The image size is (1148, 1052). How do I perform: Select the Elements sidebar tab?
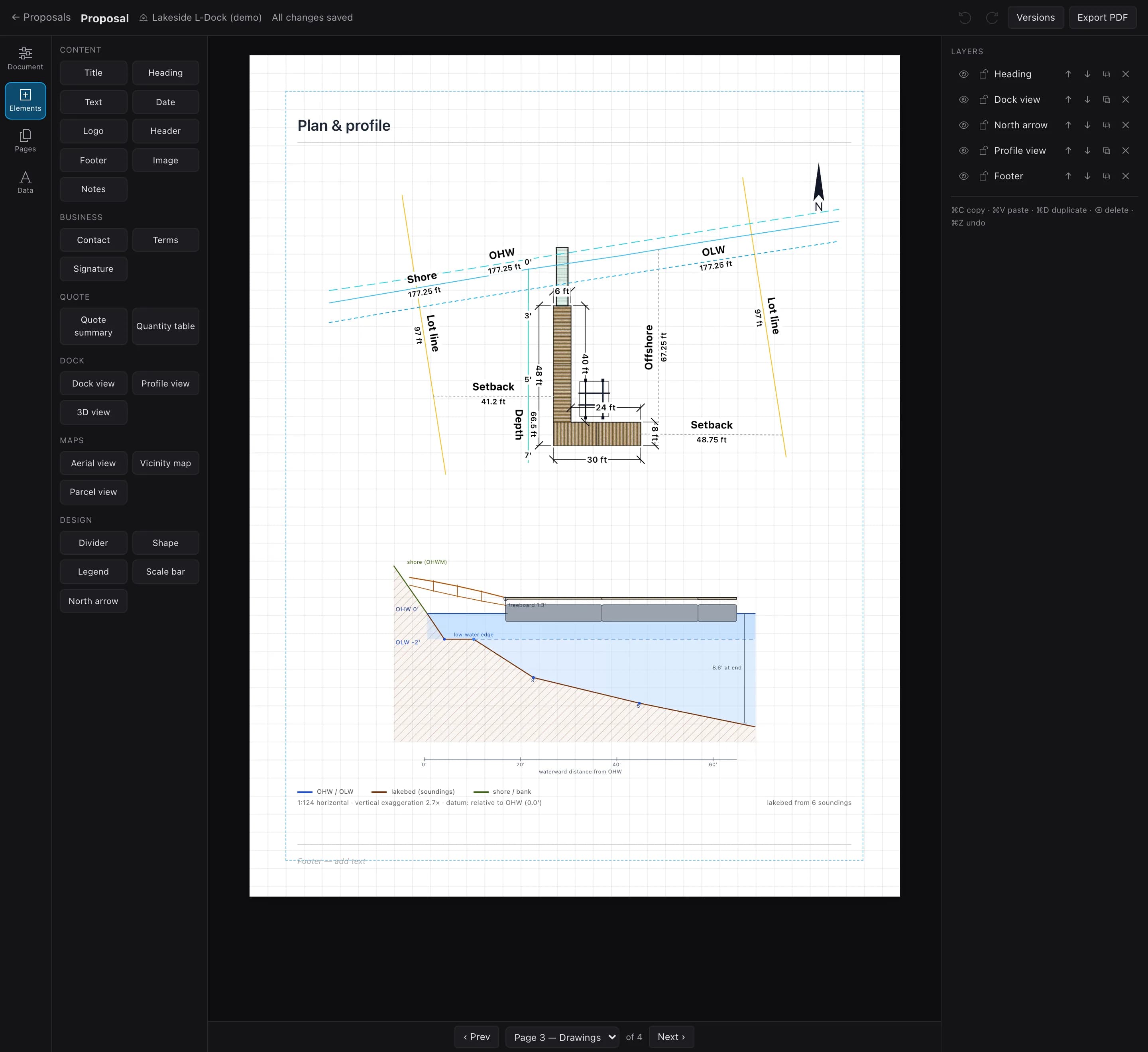click(x=25, y=100)
